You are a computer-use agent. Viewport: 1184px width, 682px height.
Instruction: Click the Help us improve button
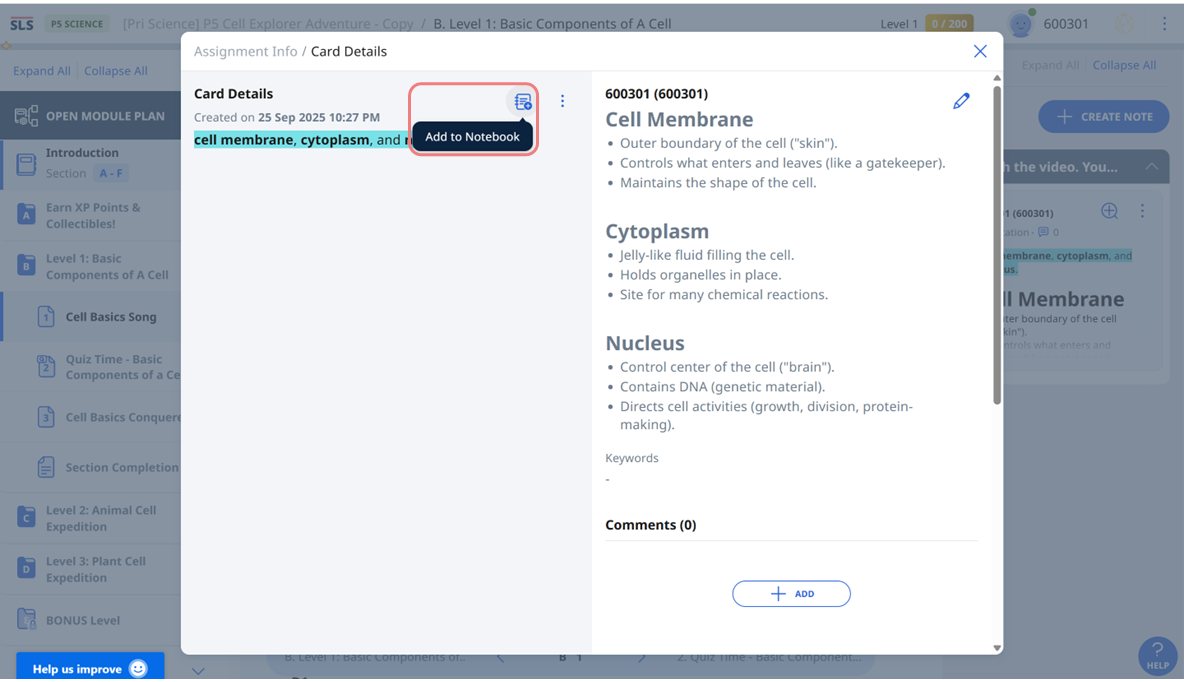(90, 668)
